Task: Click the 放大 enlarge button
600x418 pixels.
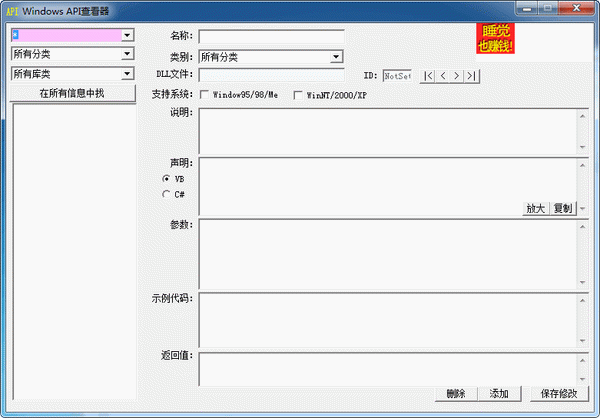Action: [536, 209]
